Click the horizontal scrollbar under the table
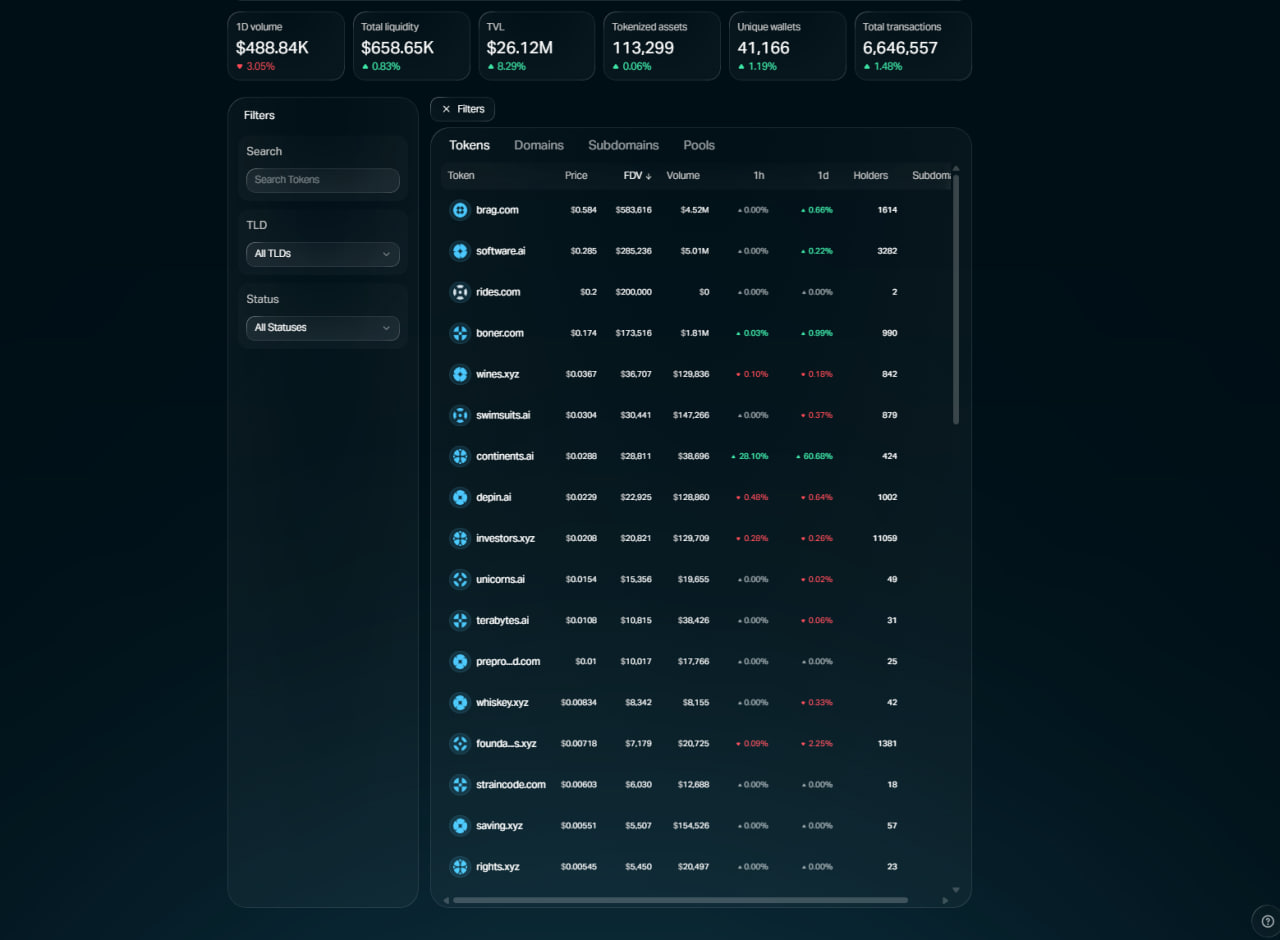The height and width of the screenshot is (940, 1280). click(x=680, y=900)
